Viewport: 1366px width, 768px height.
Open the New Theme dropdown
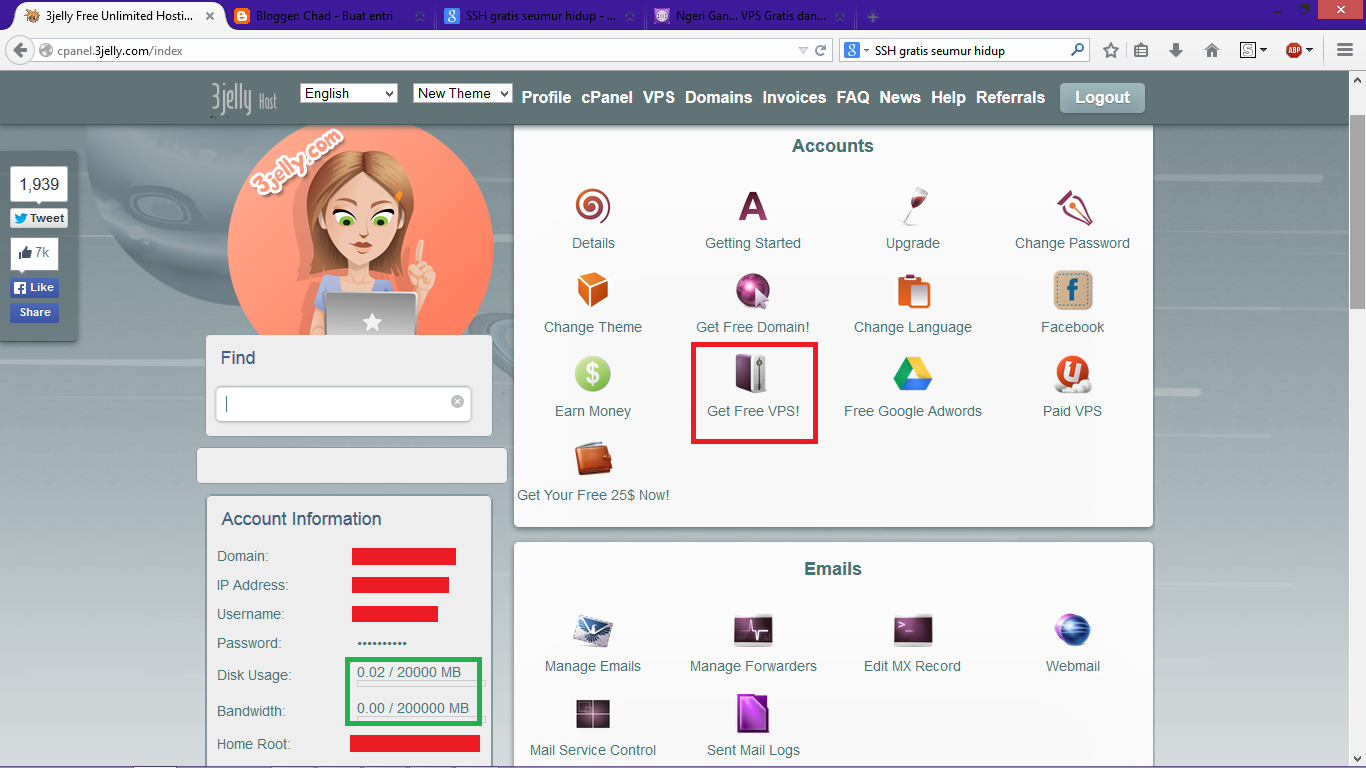(x=463, y=93)
